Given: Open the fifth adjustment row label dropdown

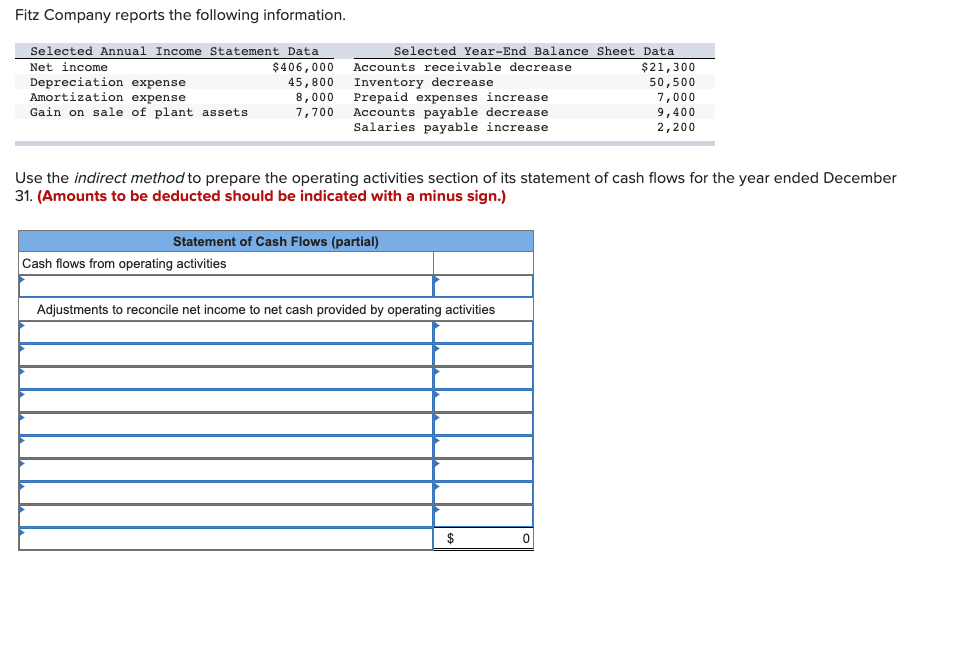Looking at the screenshot, I should coord(226,424).
